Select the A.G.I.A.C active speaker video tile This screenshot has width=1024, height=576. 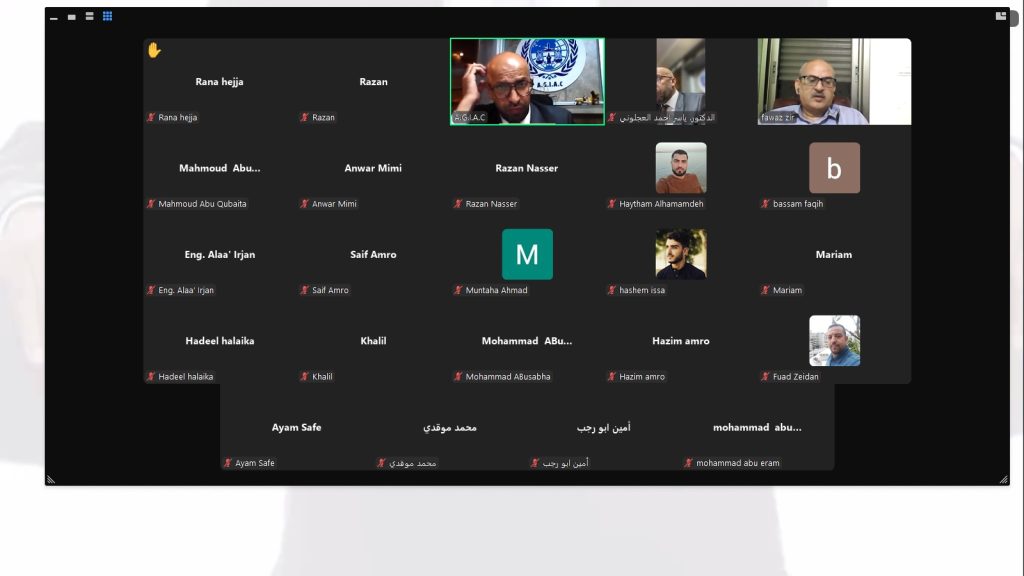tap(527, 82)
